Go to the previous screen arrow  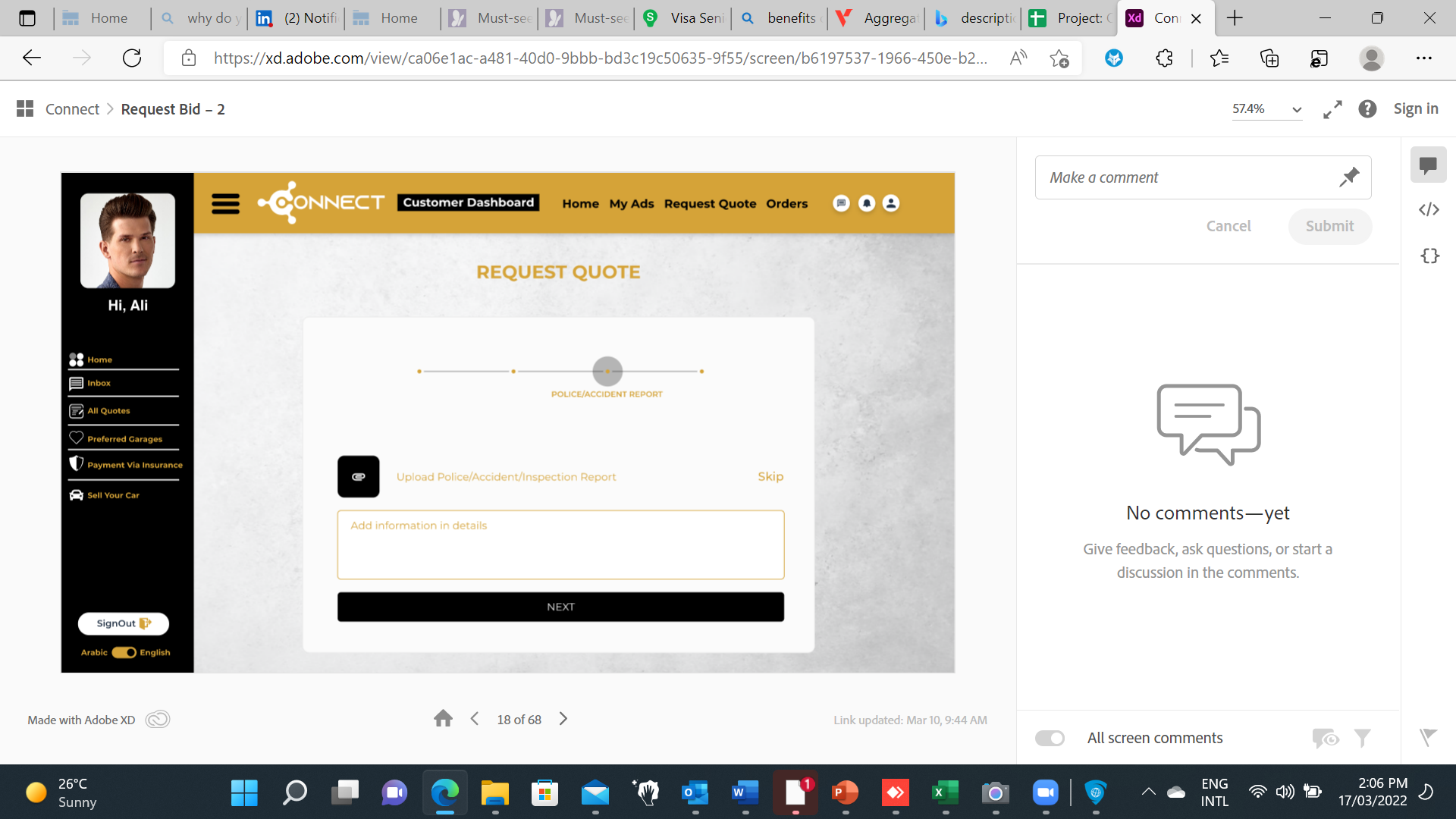pyautogui.click(x=475, y=719)
